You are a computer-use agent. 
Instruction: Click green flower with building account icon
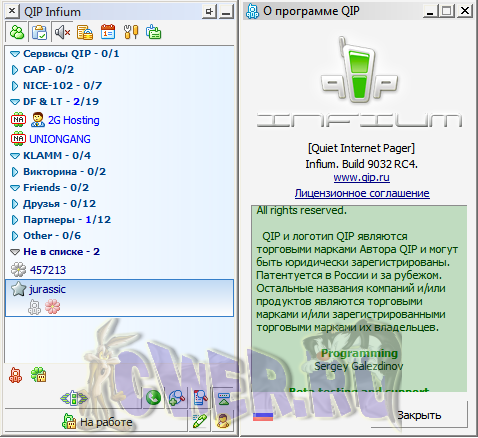click(x=38, y=375)
